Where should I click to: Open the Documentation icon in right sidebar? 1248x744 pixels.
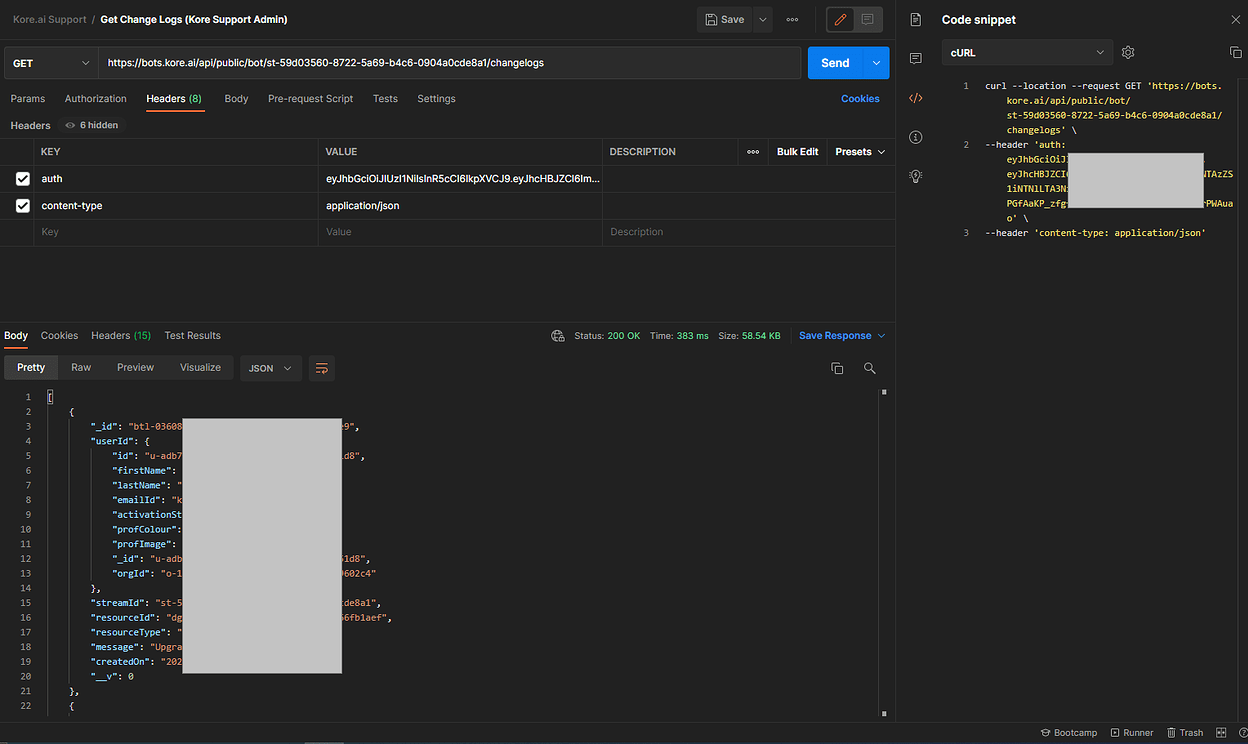coord(915,19)
